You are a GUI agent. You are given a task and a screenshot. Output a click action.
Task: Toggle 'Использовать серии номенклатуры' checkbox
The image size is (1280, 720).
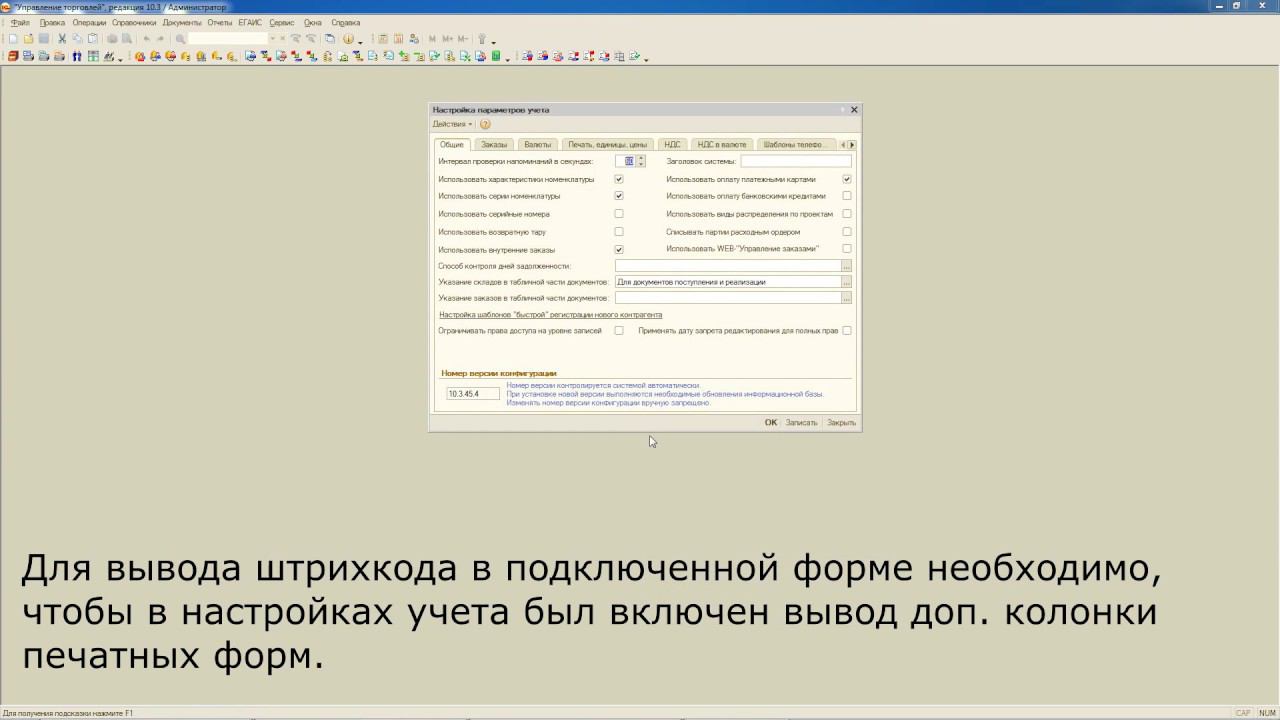619,196
